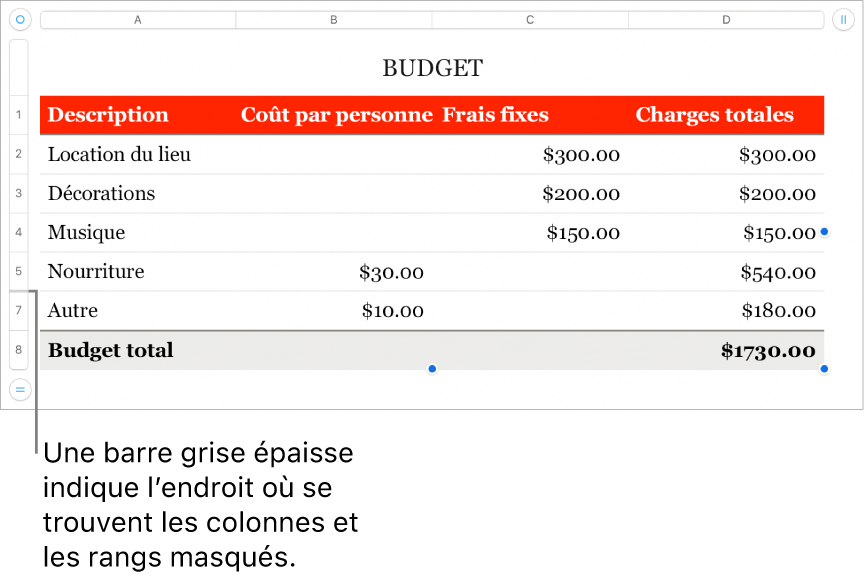Viewport: 865px width, 585px height.
Task: Select row 1 header tab
Action: point(19,115)
